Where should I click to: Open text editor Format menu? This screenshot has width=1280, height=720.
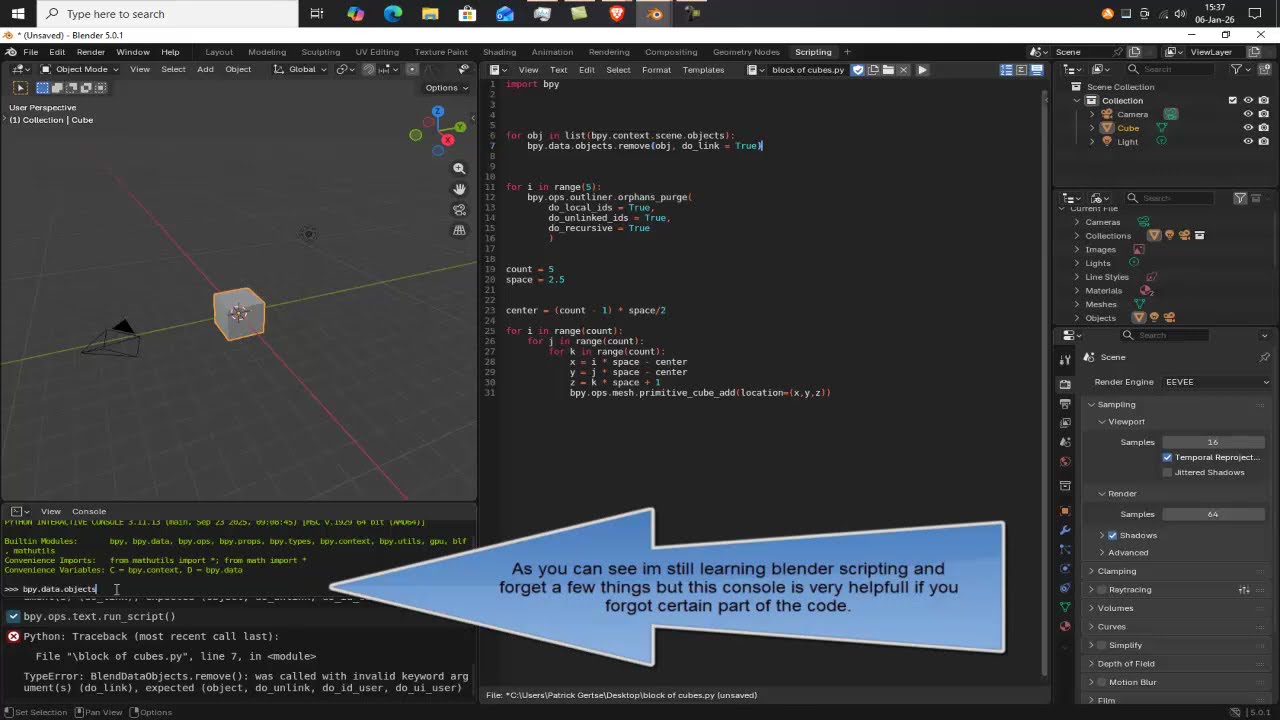(x=656, y=70)
